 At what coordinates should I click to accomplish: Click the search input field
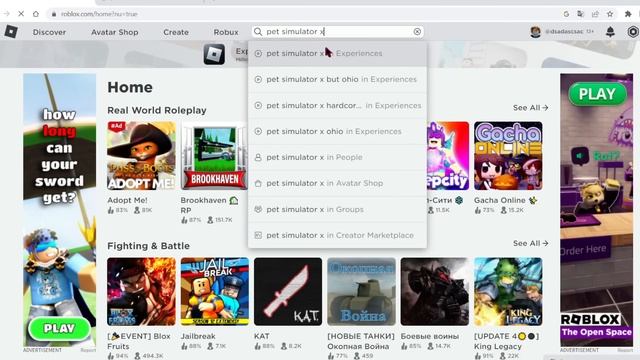[x=338, y=31]
